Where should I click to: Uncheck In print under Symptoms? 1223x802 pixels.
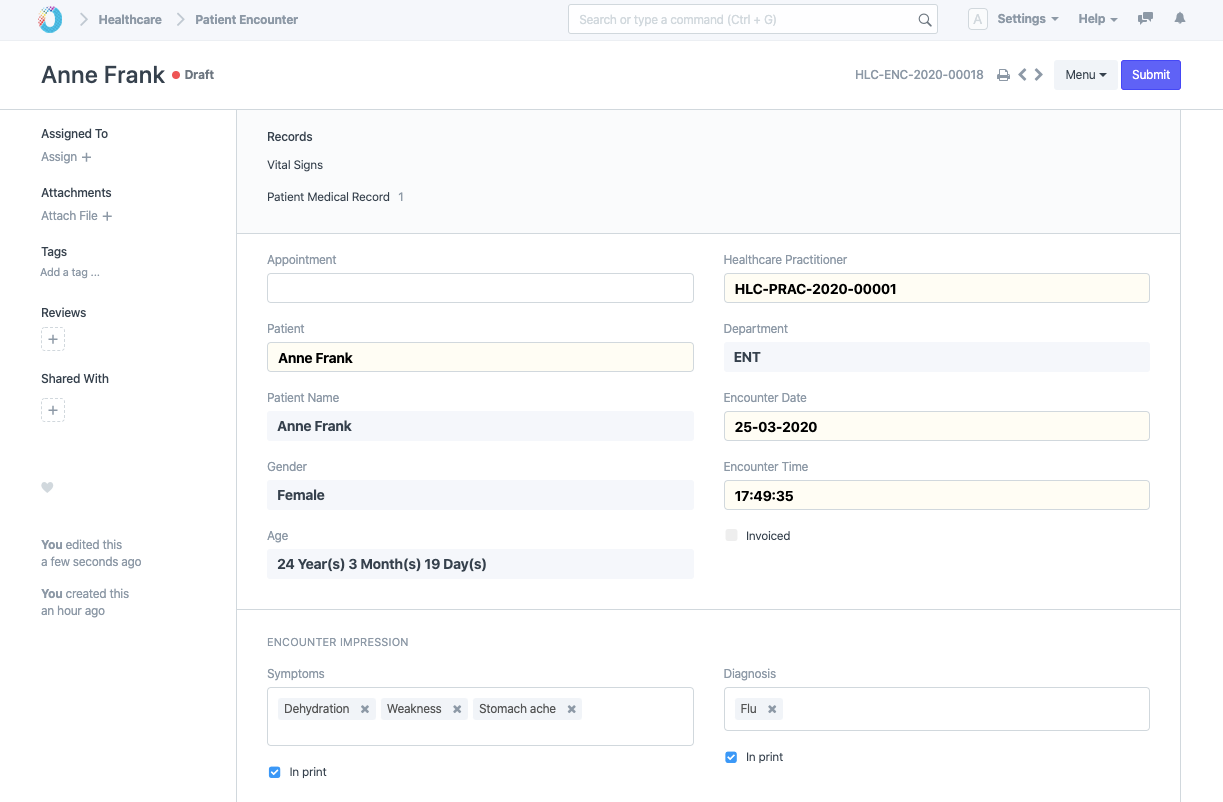point(275,772)
